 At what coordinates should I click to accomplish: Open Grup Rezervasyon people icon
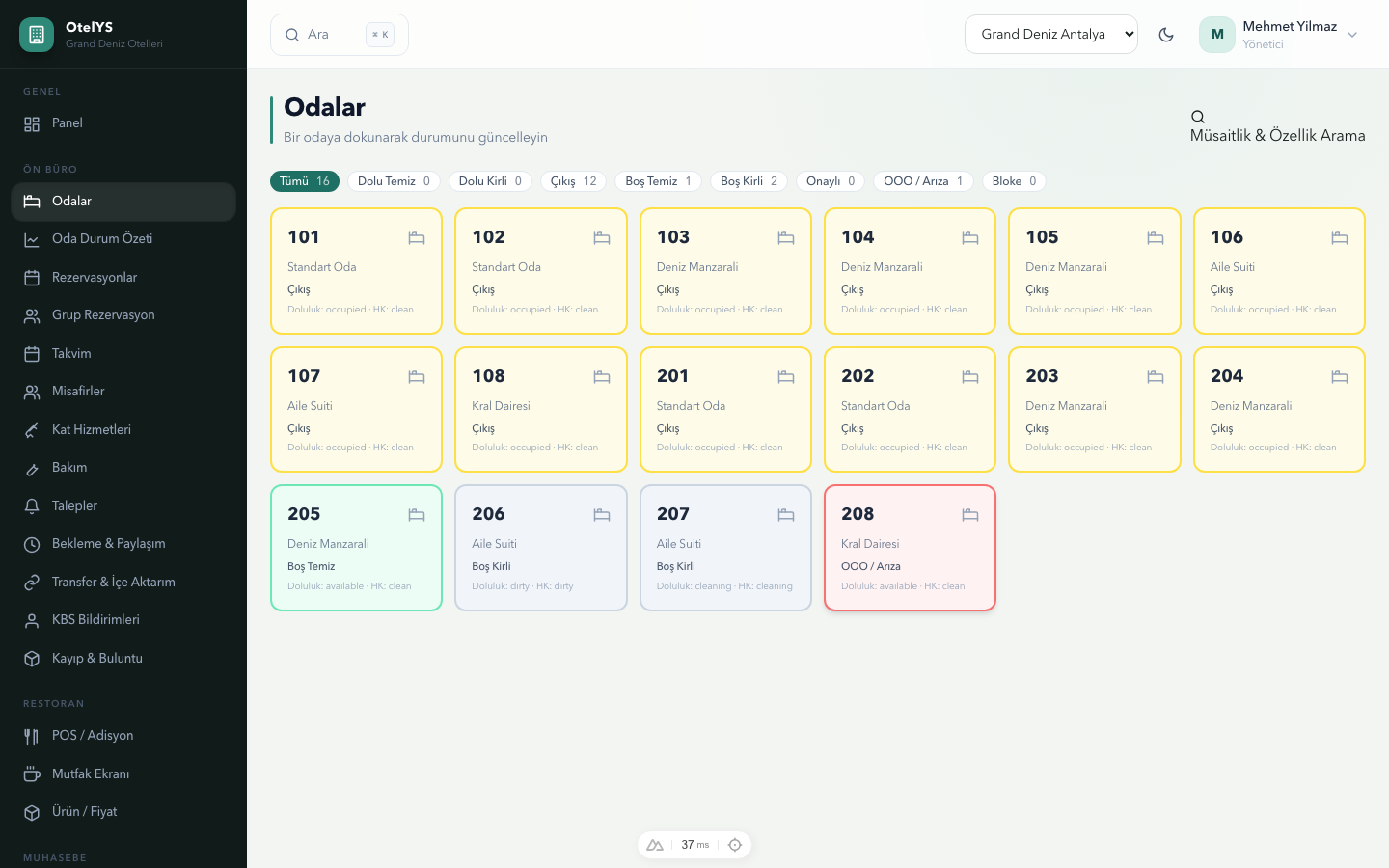32,315
